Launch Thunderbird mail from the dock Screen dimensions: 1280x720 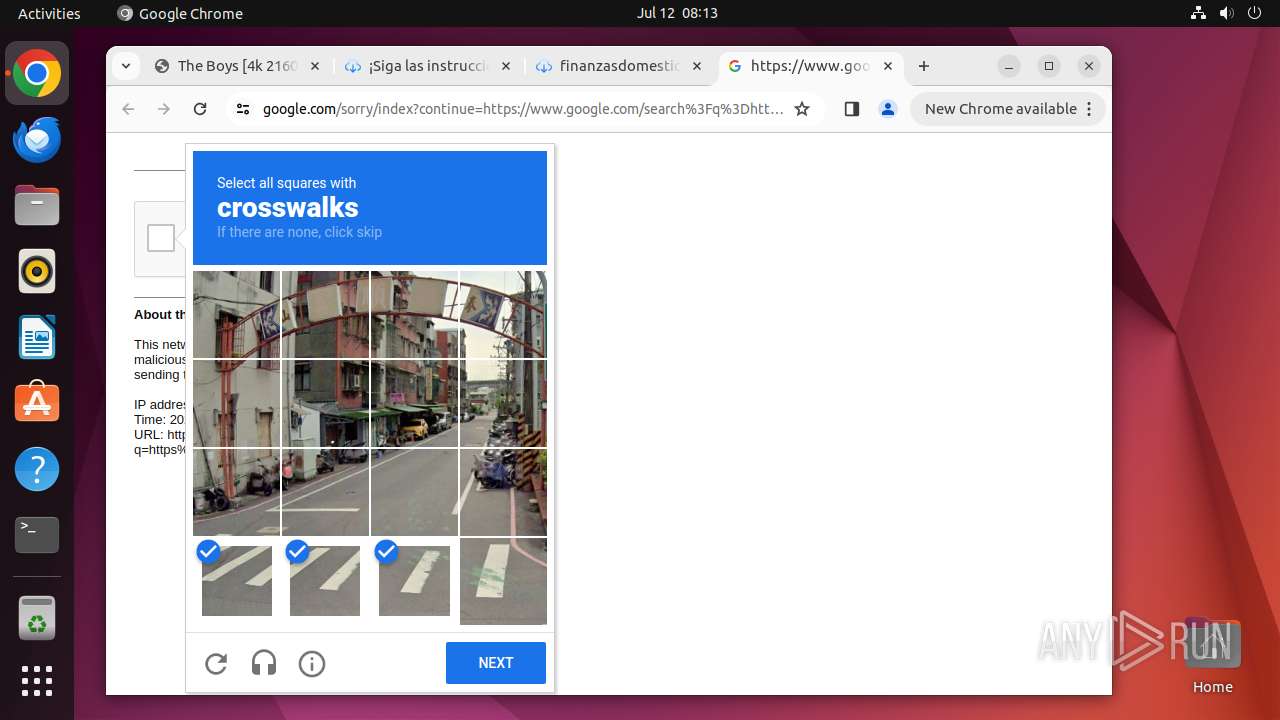(x=37, y=139)
